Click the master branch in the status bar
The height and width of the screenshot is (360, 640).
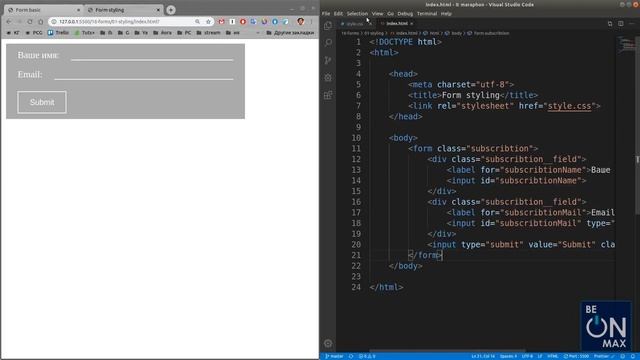(x=334, y=356)
